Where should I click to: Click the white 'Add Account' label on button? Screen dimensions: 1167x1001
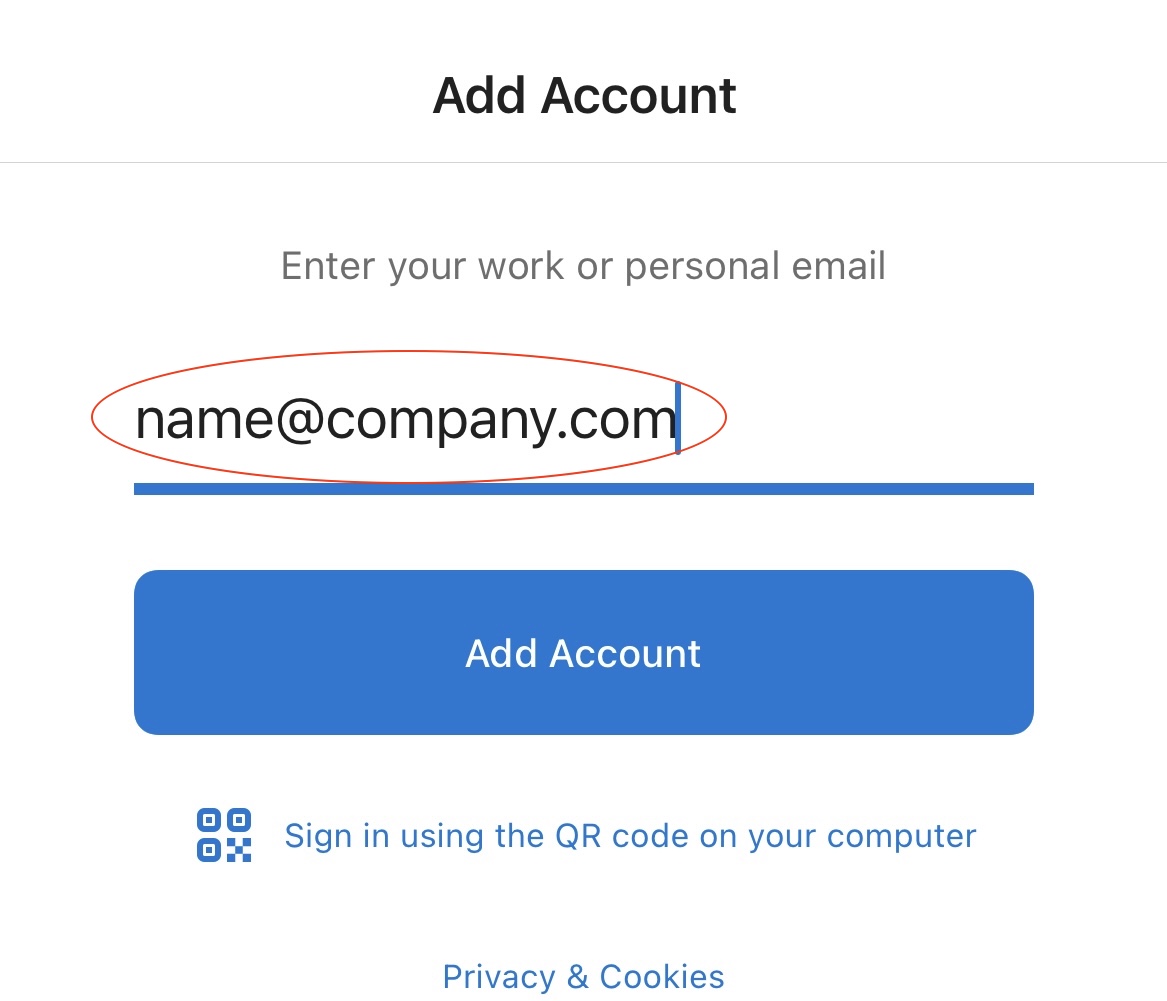(583, 653)
